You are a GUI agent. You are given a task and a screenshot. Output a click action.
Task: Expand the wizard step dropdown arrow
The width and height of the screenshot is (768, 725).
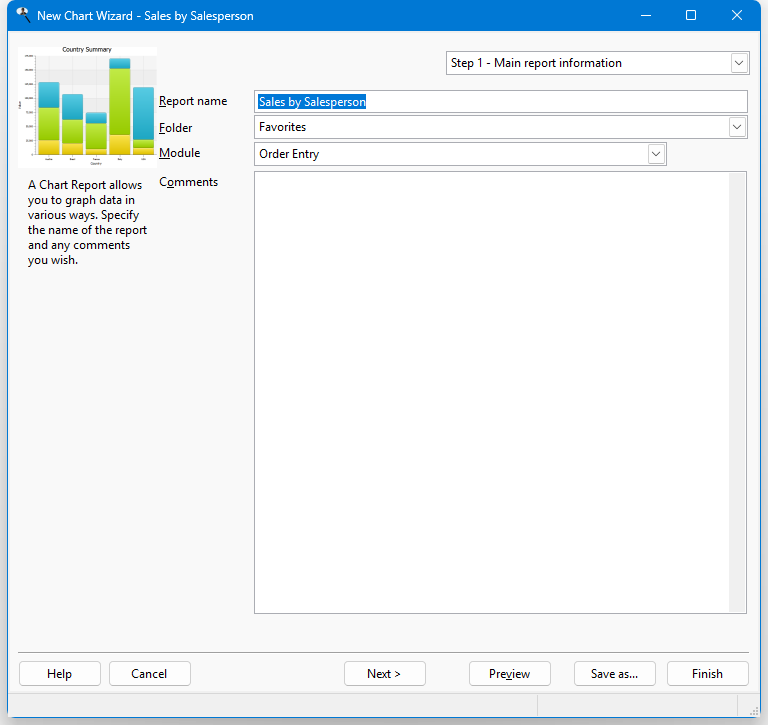click(x=739, y=63)
